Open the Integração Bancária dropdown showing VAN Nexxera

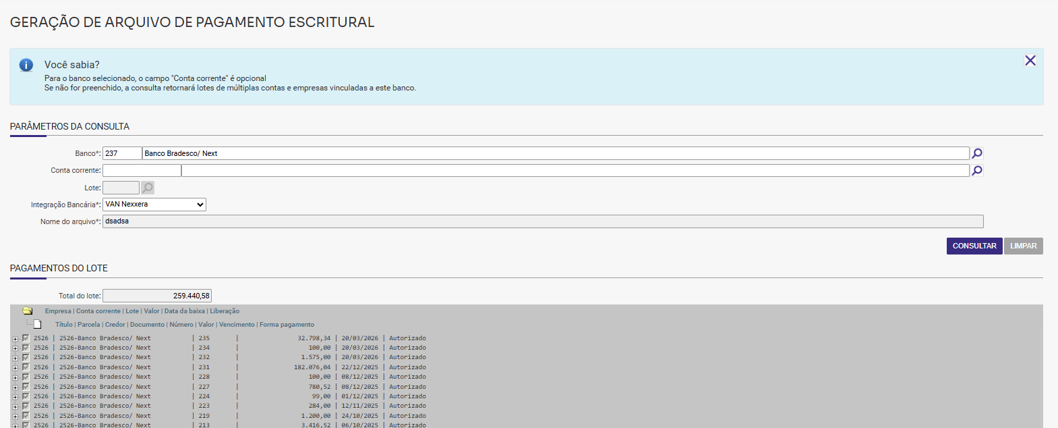154,204
